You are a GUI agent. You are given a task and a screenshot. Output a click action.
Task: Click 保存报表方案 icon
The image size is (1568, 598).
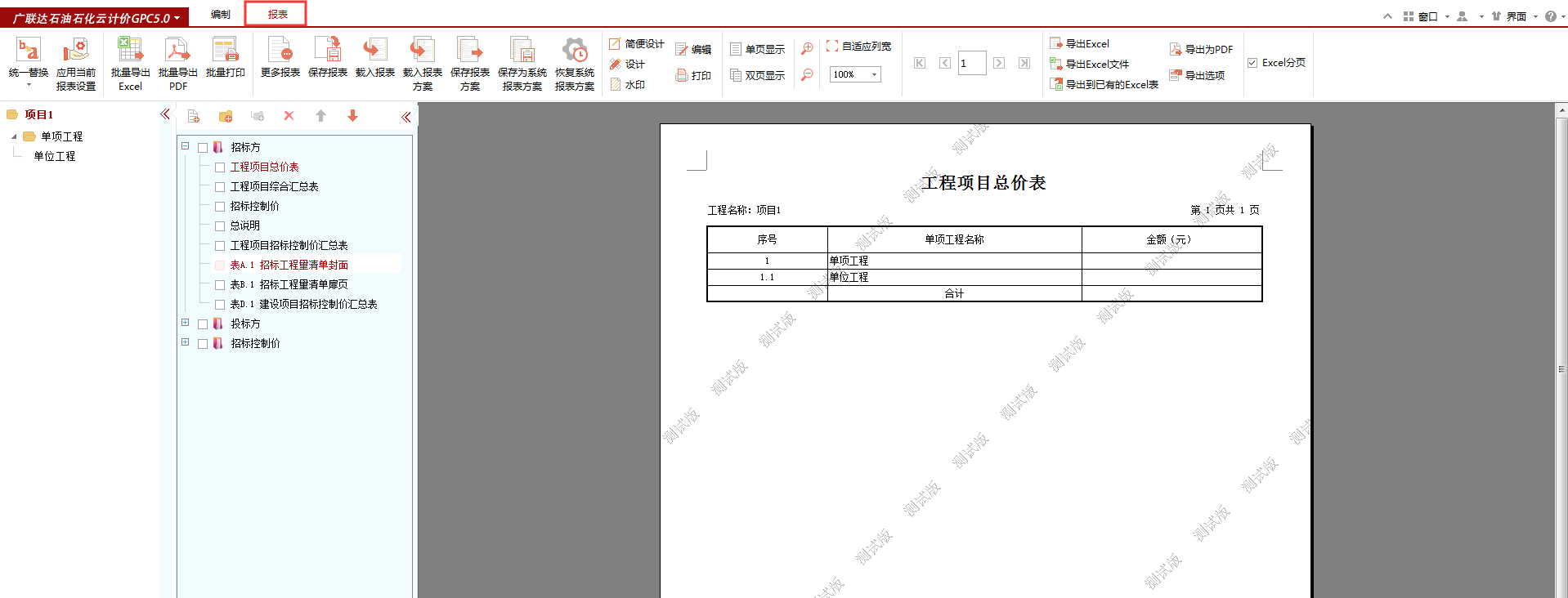point(470,51)
